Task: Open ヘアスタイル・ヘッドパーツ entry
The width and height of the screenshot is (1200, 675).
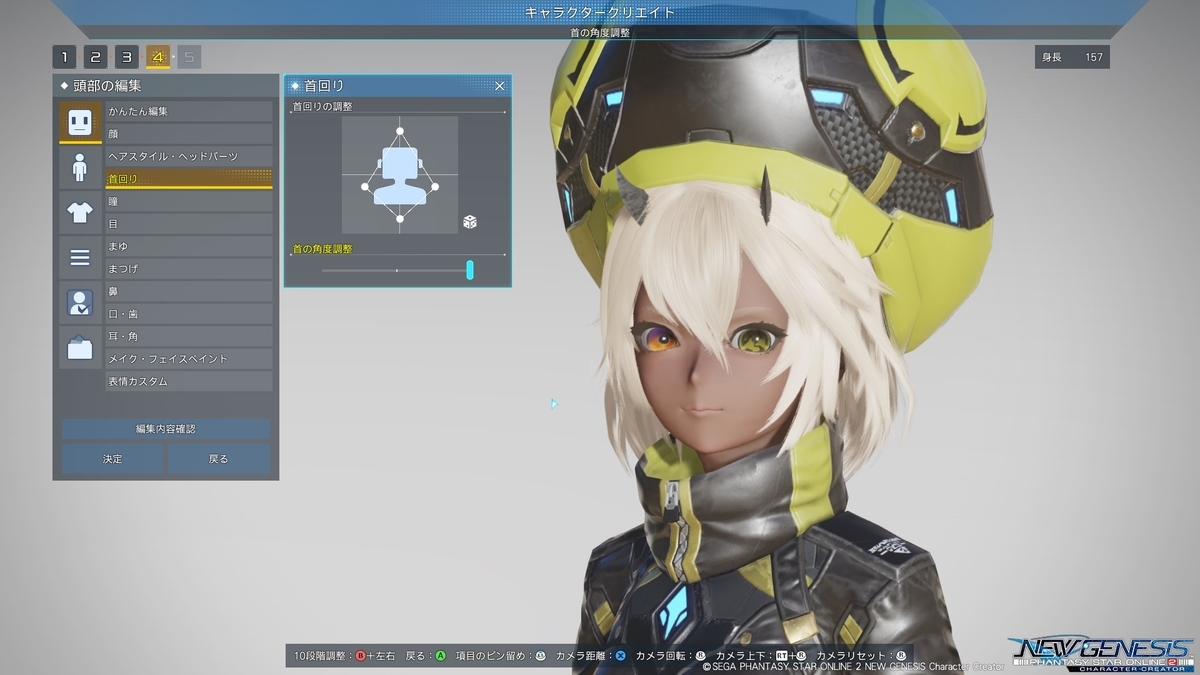Action: pos(189,156)
